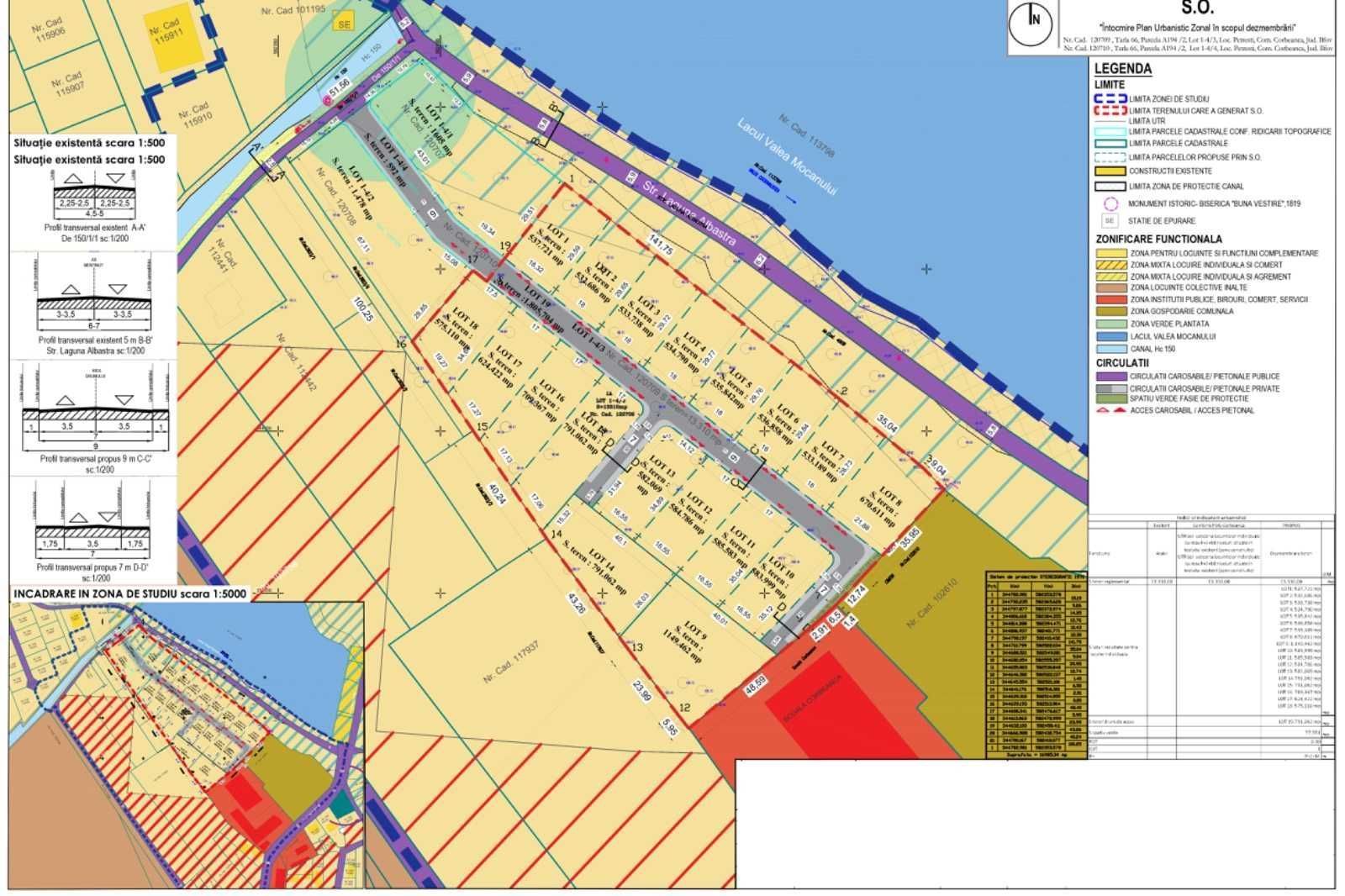Click the north arrow compass symbol
The image size is (1345, 896).
click(x=1035, y=19)
